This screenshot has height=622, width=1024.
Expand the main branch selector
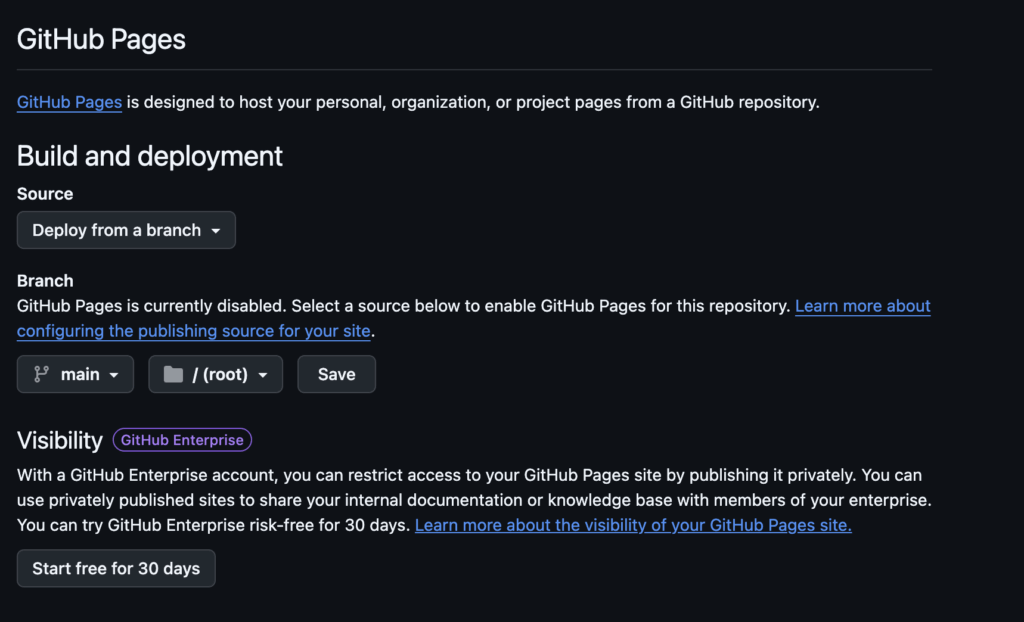(x=75, y=374)
